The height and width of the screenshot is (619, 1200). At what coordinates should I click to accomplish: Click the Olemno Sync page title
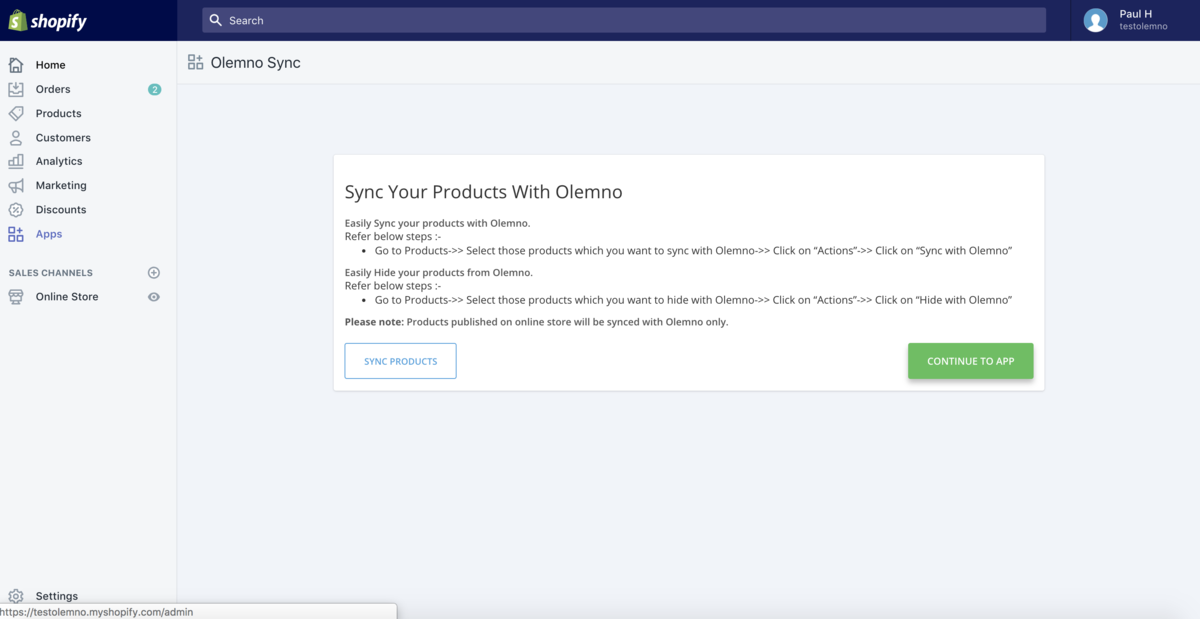coord(255,62)
